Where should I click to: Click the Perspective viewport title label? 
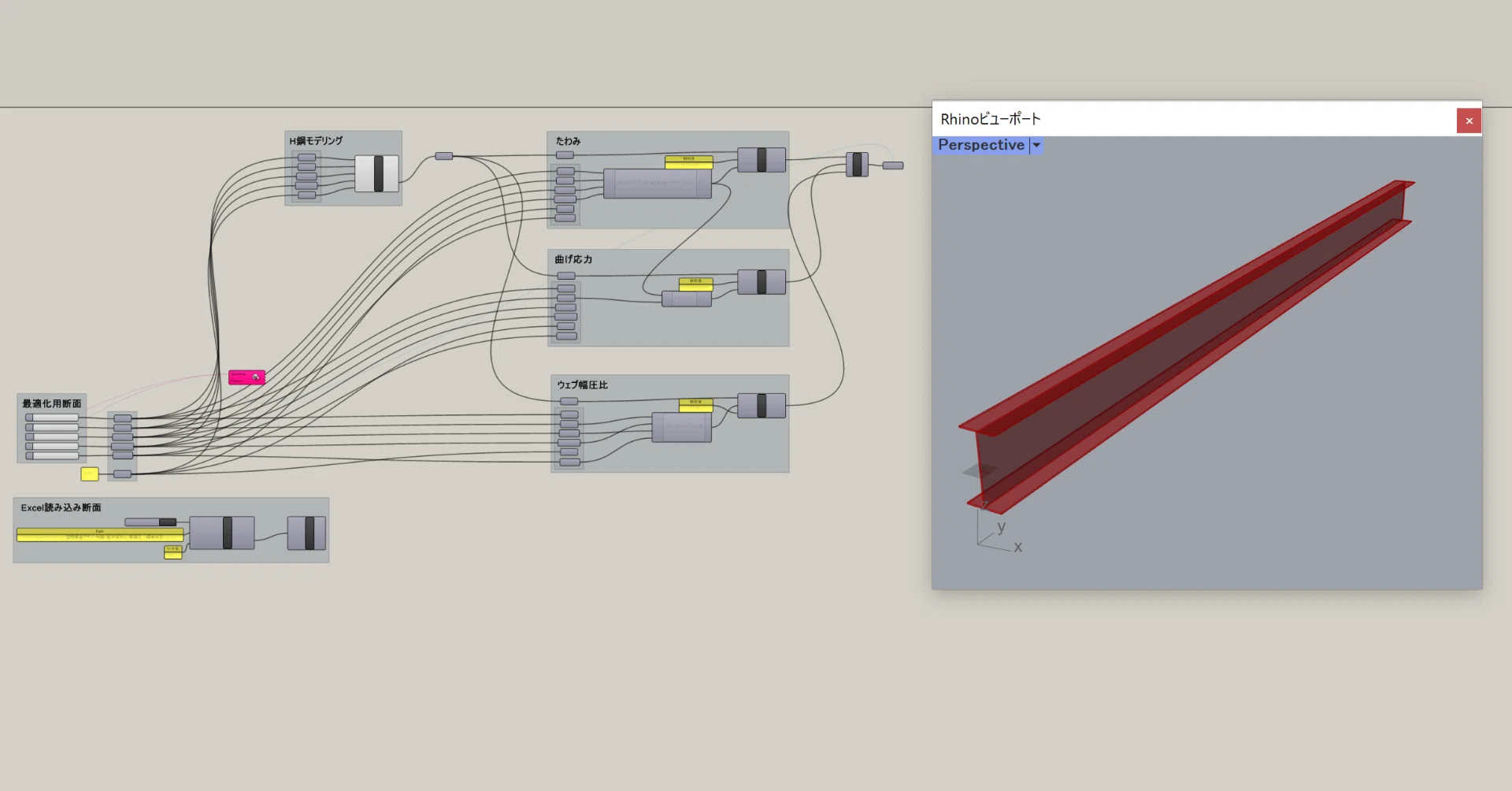[981, 145]
